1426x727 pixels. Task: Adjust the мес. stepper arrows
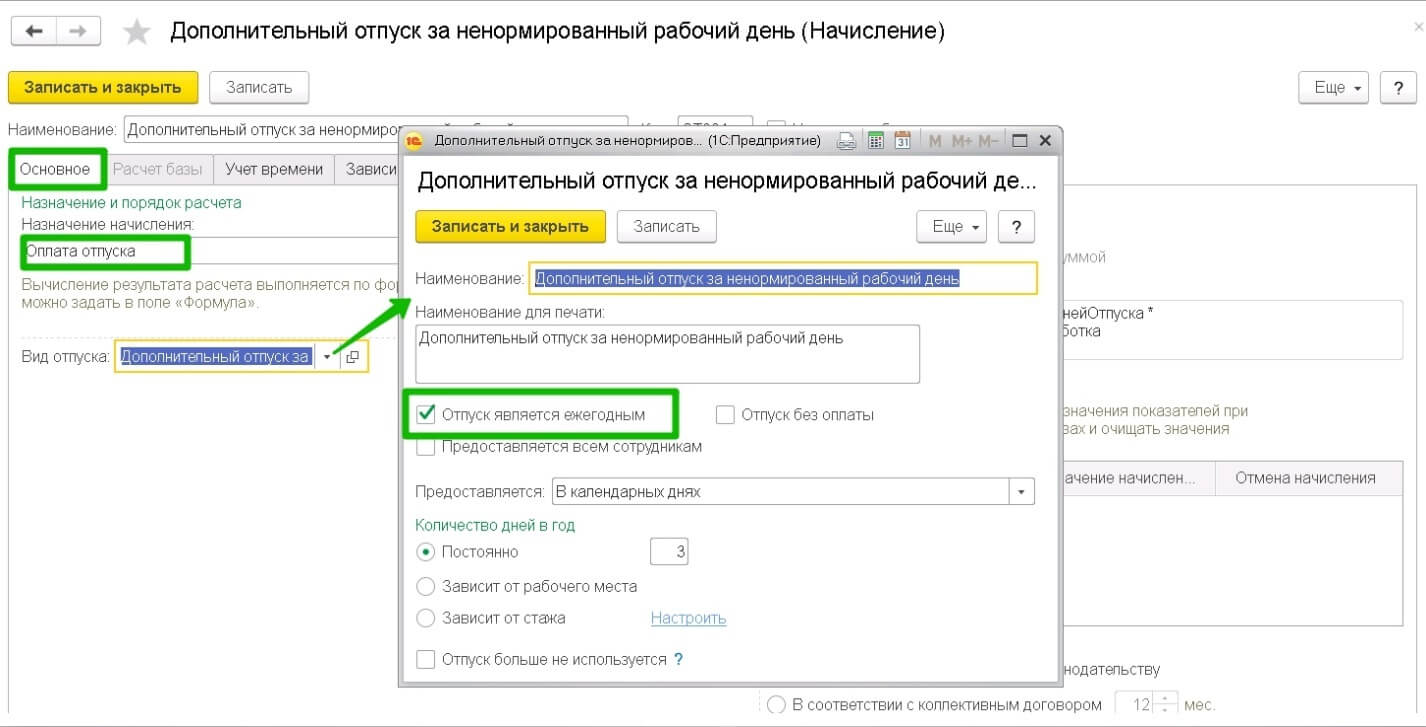tap(1165, 705)
